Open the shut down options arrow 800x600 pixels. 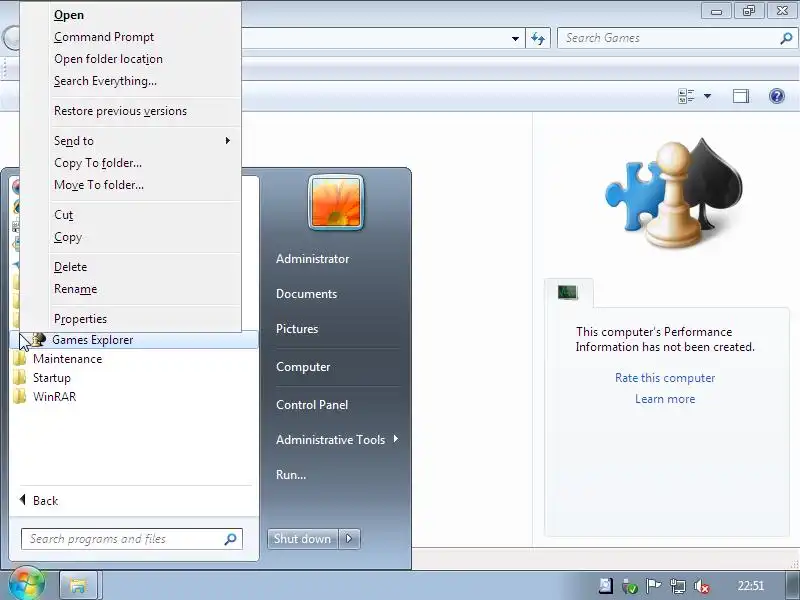coord(349,539)
